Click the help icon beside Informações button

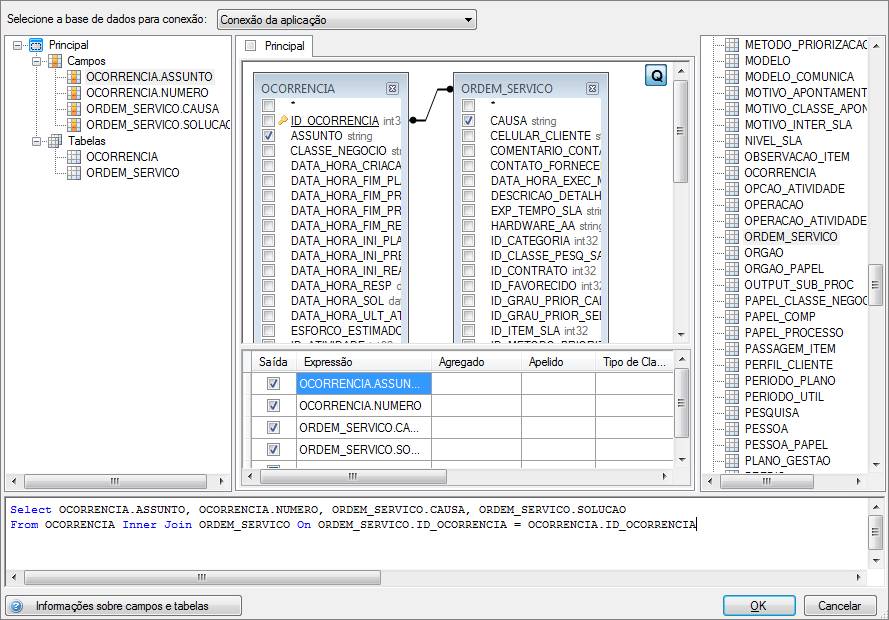coord(16,606)
